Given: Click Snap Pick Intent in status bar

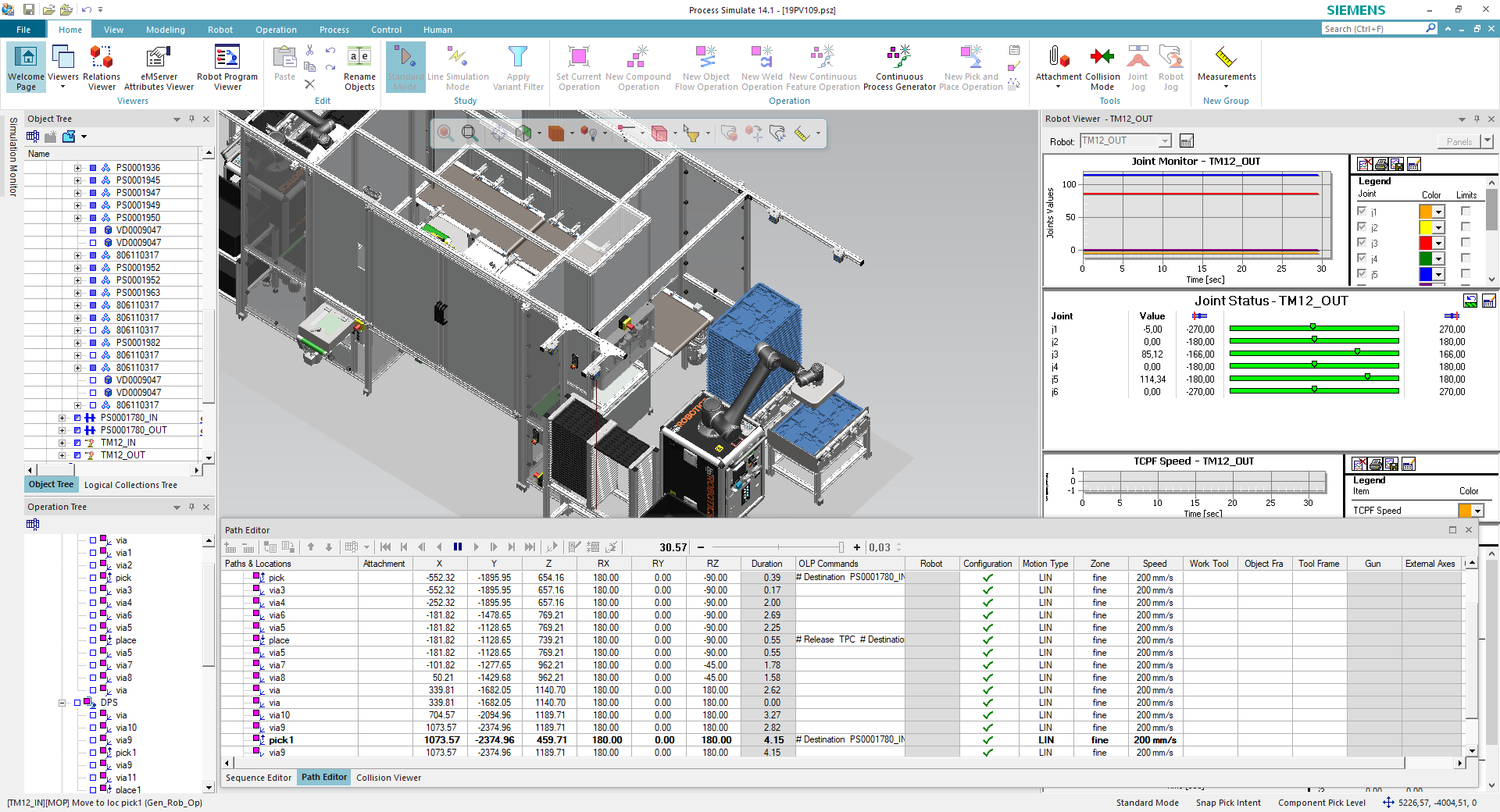Looking at the screenshot, I should point(1228,803).
